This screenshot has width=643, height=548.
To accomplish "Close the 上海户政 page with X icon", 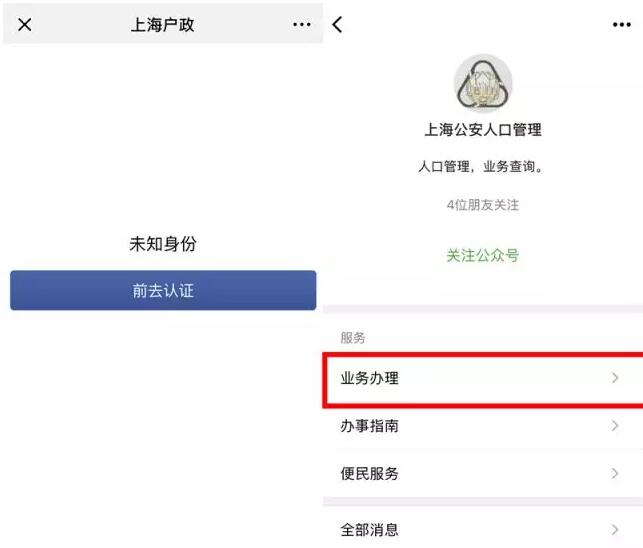I will (25, 25).
